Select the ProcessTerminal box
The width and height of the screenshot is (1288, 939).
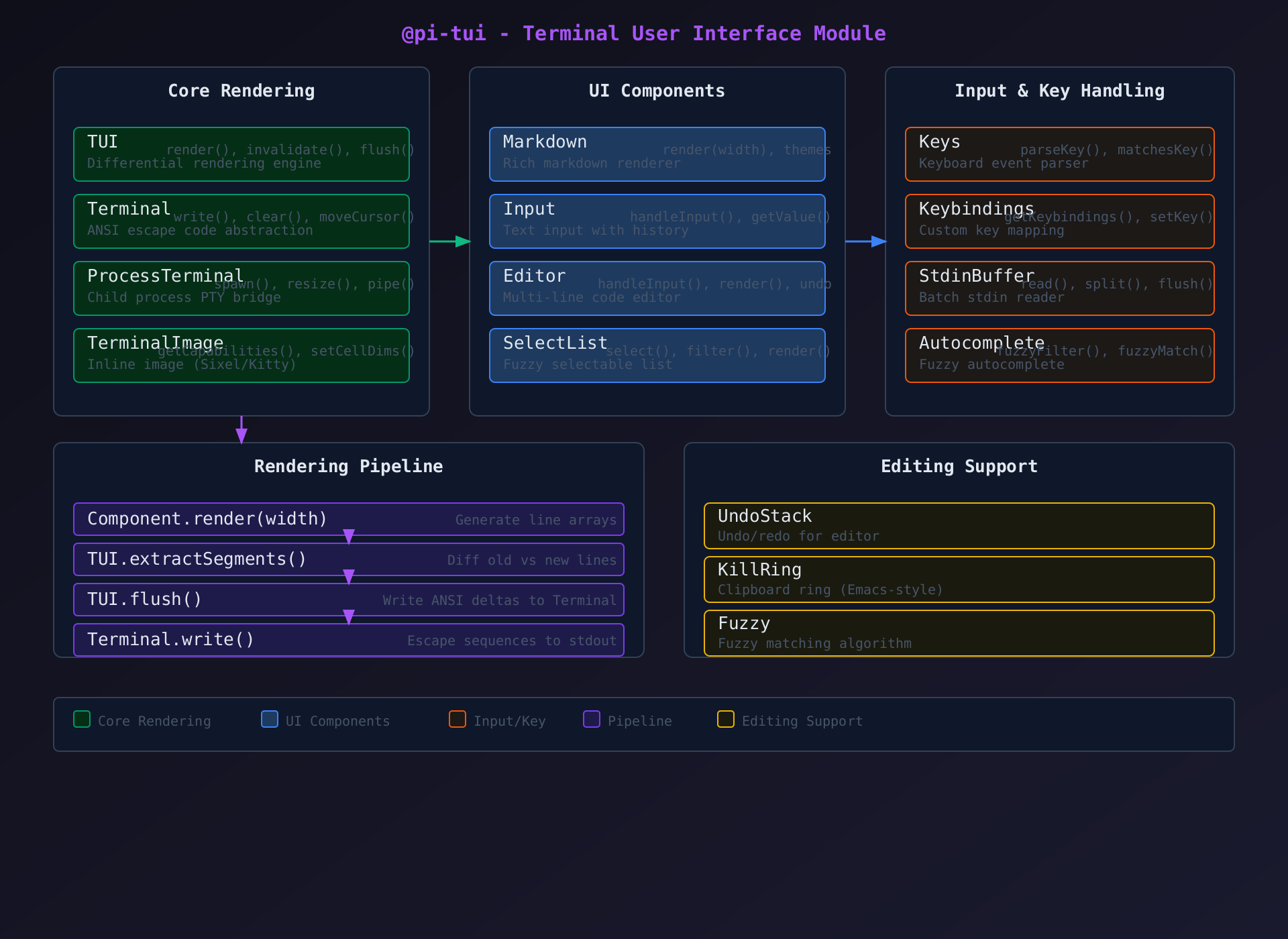tap(241, 288)
